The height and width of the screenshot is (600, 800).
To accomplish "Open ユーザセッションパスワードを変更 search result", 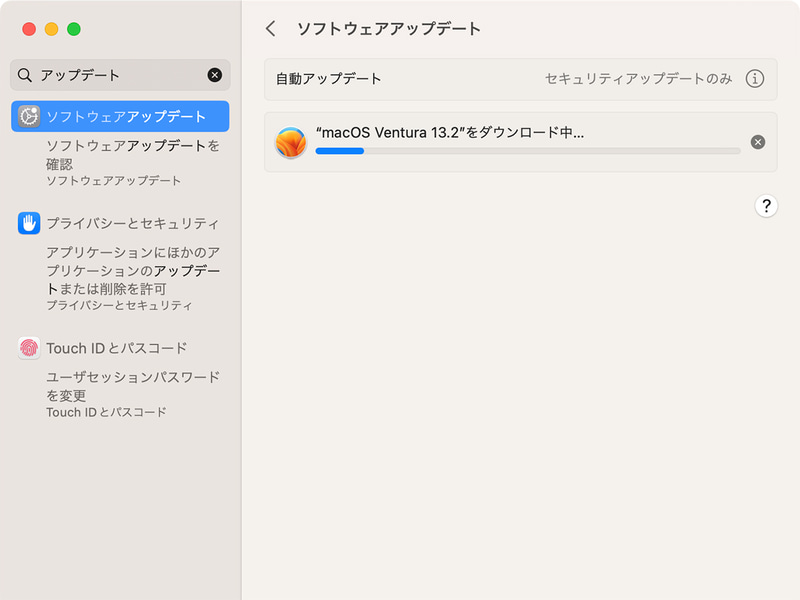I will click(x=133, y=394).
